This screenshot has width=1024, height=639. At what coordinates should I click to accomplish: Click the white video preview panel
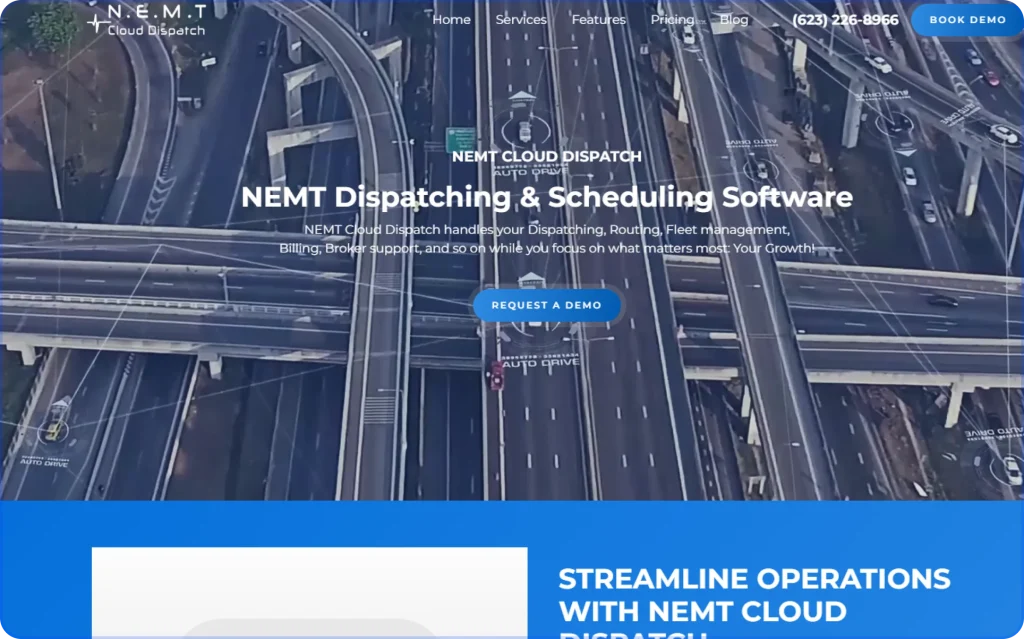click(310, 593)
